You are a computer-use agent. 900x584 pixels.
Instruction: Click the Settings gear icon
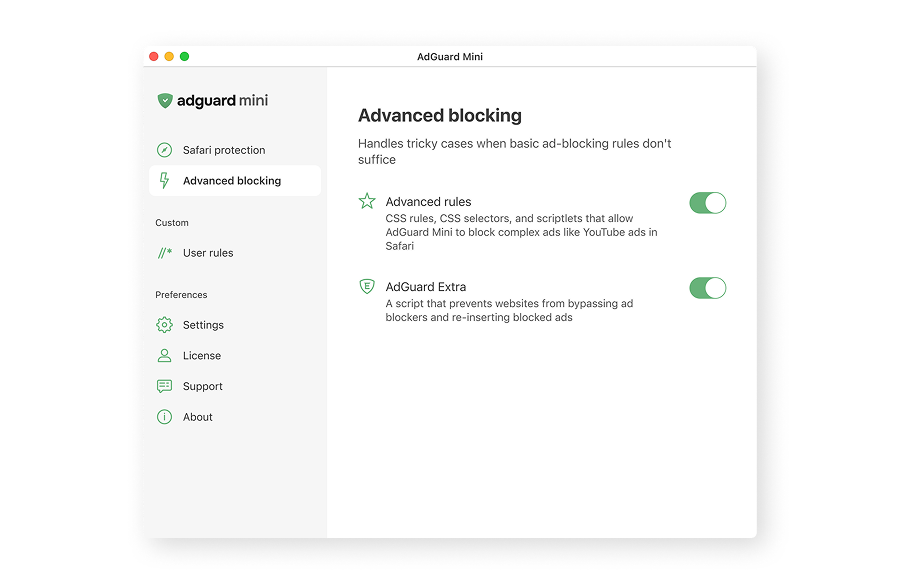click(x=165, y=325)
